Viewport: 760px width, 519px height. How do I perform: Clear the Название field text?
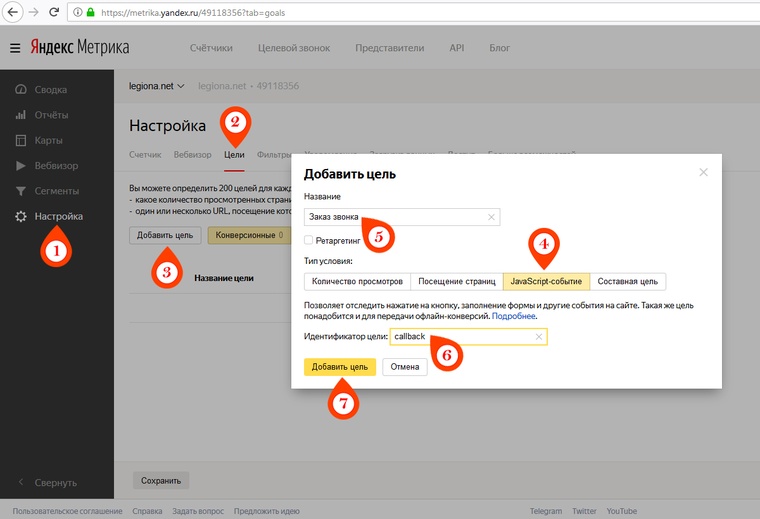[491, 217]
